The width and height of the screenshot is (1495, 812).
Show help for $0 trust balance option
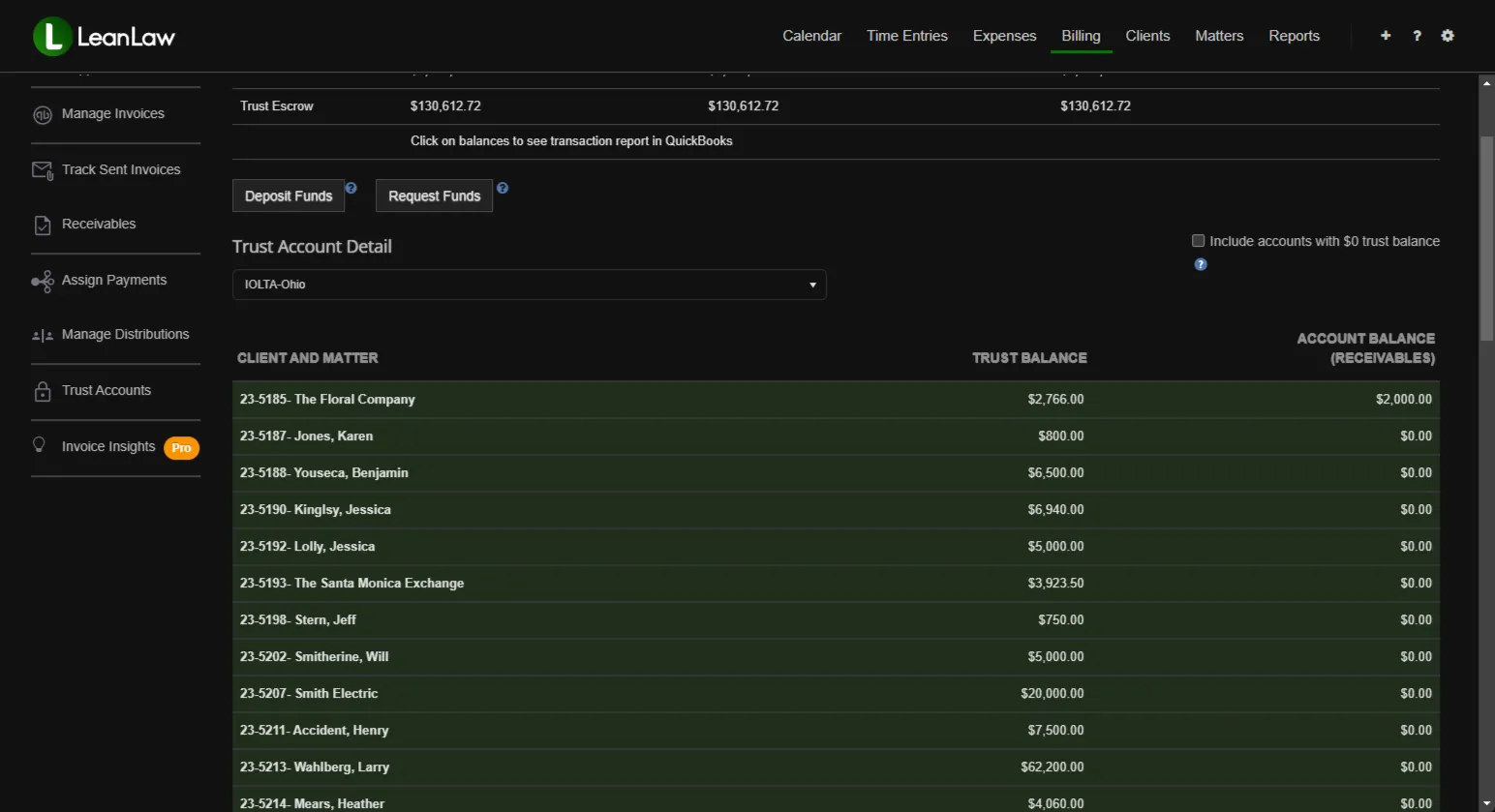click(1201, 264)
